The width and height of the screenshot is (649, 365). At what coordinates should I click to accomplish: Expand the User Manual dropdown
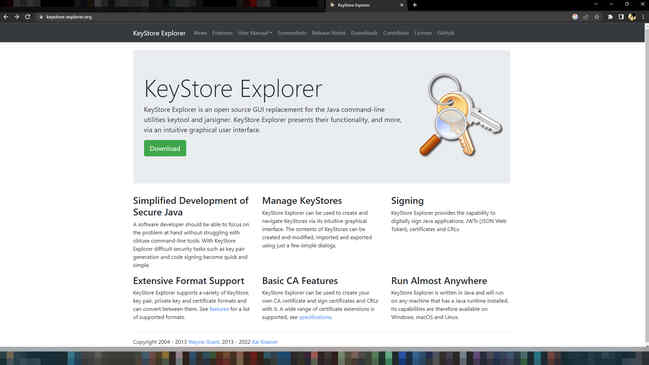pos(255,33)
